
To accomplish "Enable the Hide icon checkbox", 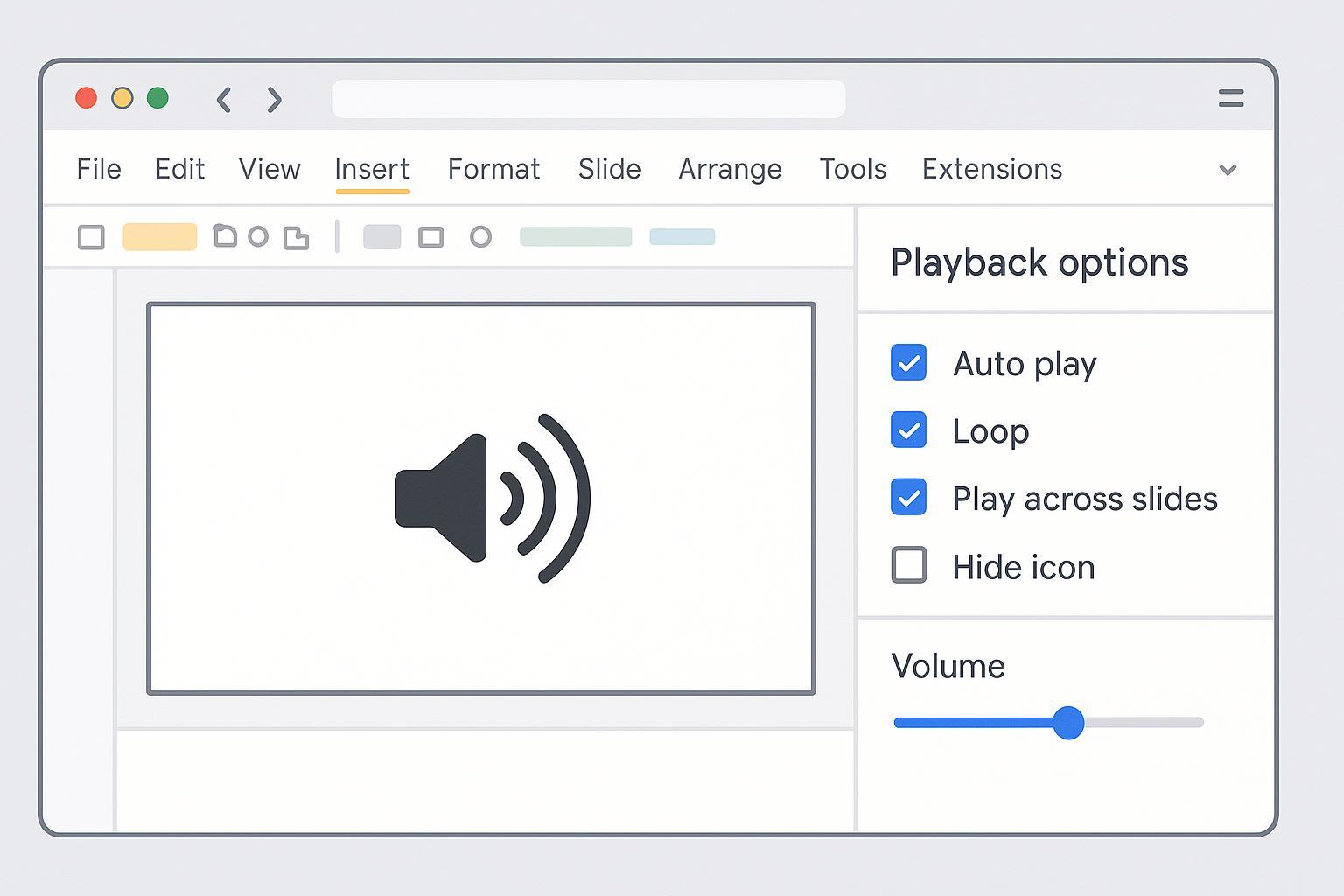I will pyautogui.click(x=908, y=565).
